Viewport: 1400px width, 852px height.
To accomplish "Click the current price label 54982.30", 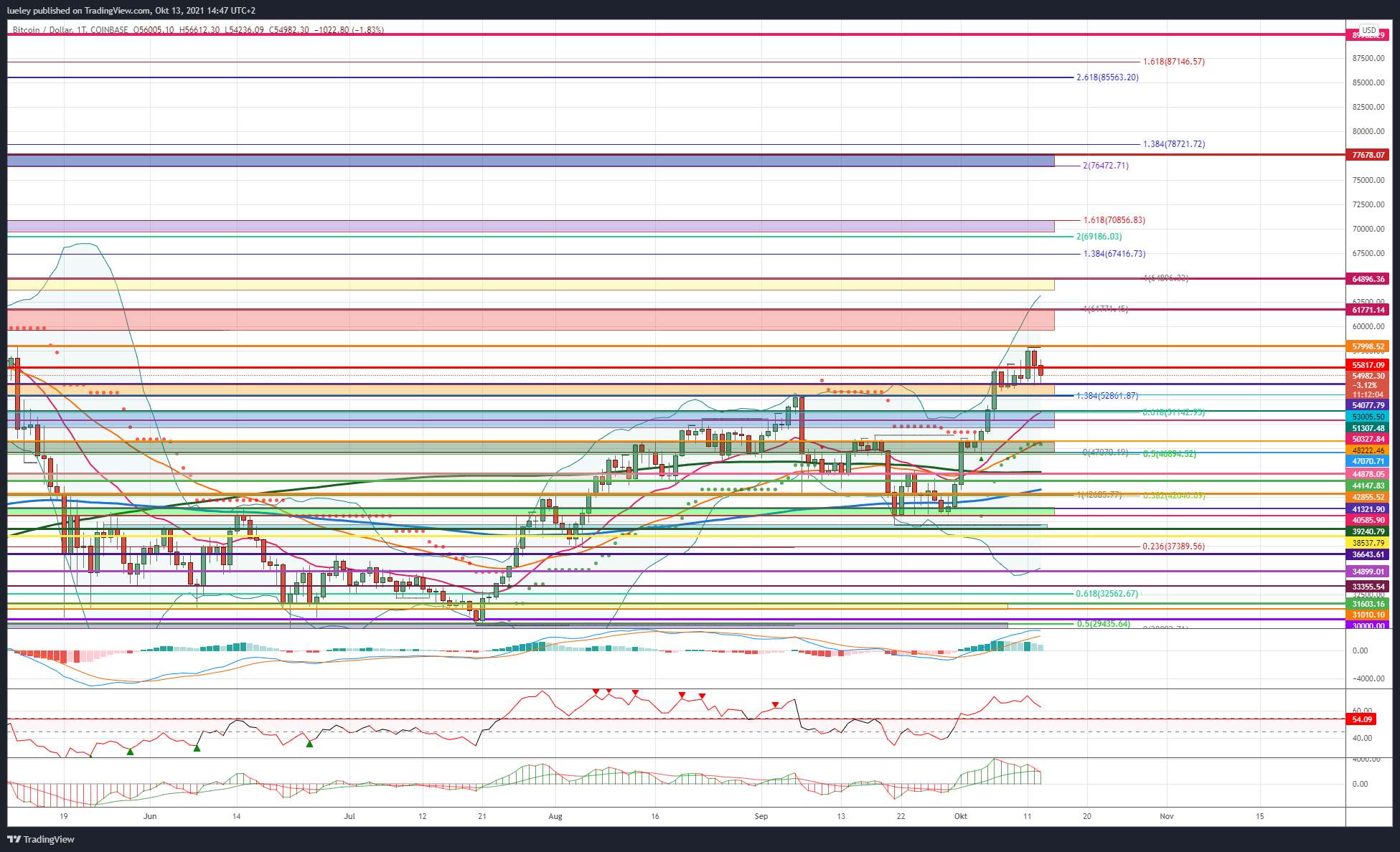I will [x=1368, y=376].
